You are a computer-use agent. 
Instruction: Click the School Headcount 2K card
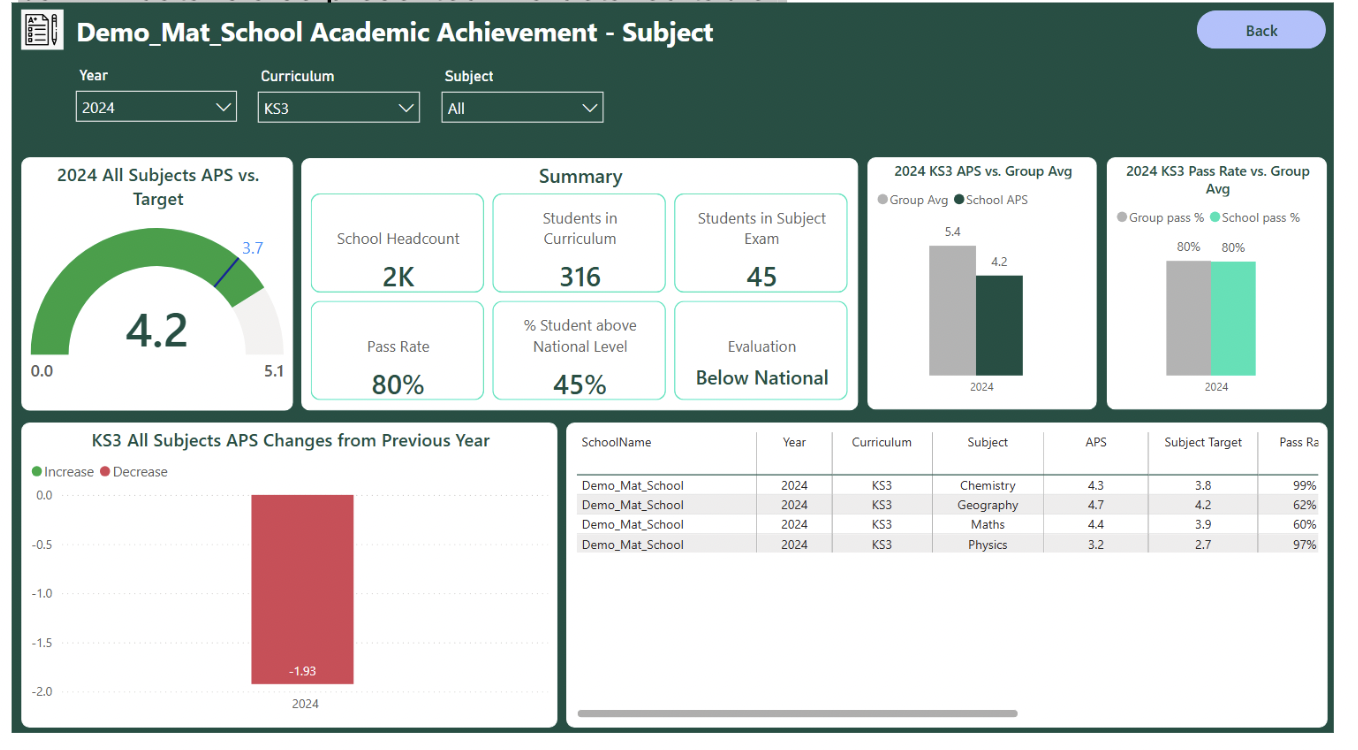pos(398,243)
